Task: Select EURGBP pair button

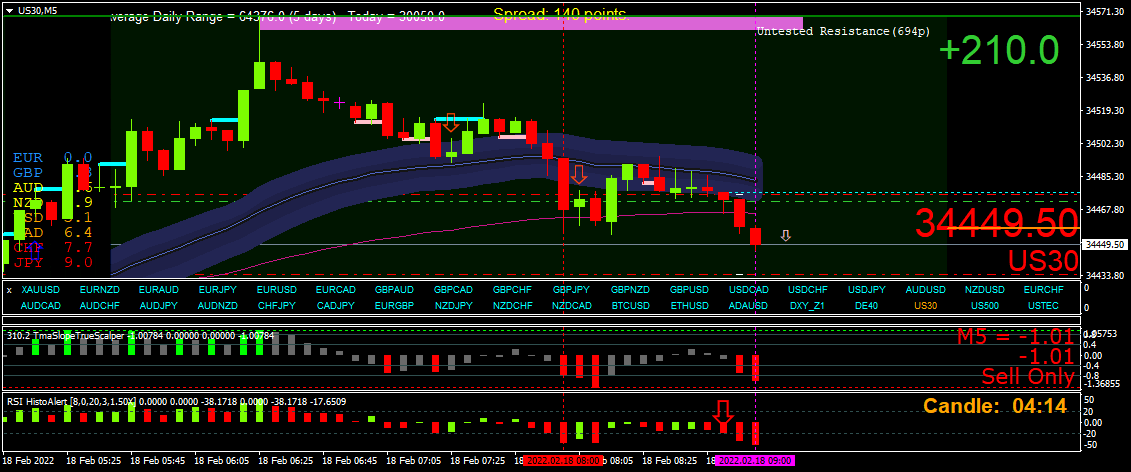Action: pos(395,305)
